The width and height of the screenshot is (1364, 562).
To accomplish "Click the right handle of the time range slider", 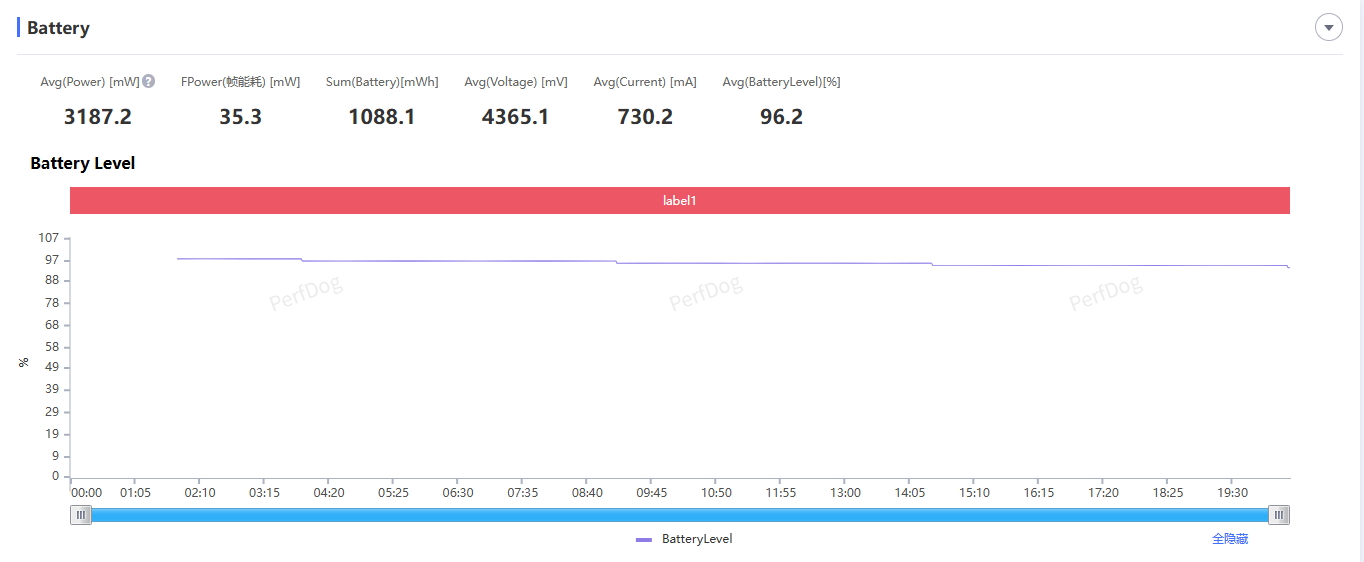I will click(1278, 515).
